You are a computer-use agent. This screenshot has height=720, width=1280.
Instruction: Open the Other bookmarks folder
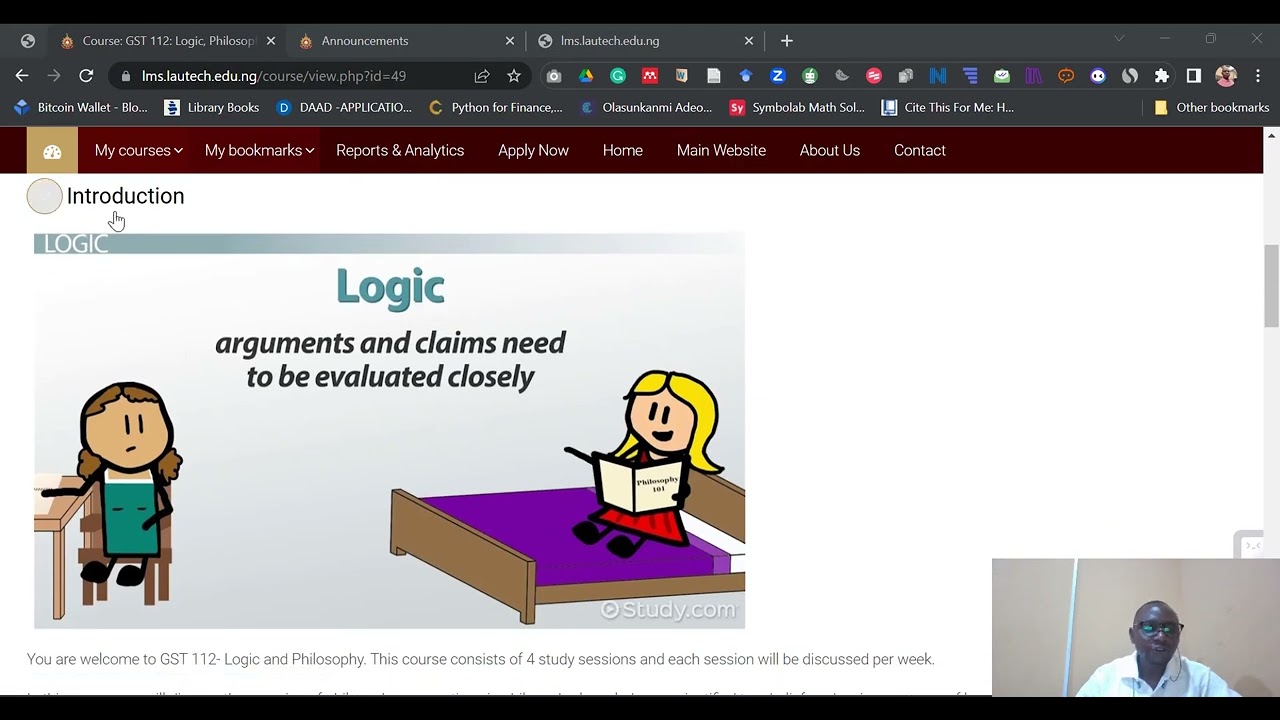(1211, 108)
